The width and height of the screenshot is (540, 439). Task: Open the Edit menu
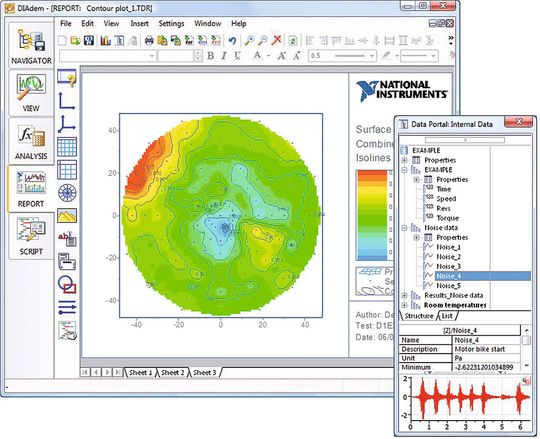tap(87, 23)
